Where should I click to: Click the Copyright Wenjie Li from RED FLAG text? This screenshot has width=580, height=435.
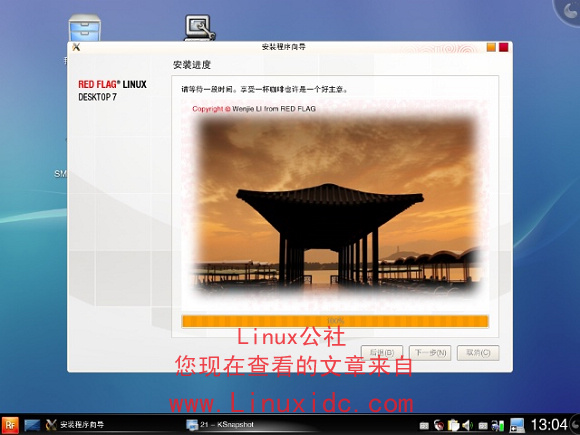click(x=254, y=109)
